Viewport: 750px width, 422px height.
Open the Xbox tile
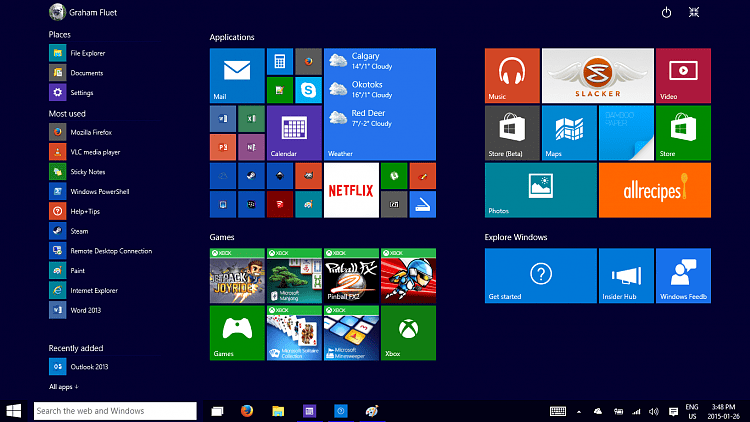pos(408,333)
